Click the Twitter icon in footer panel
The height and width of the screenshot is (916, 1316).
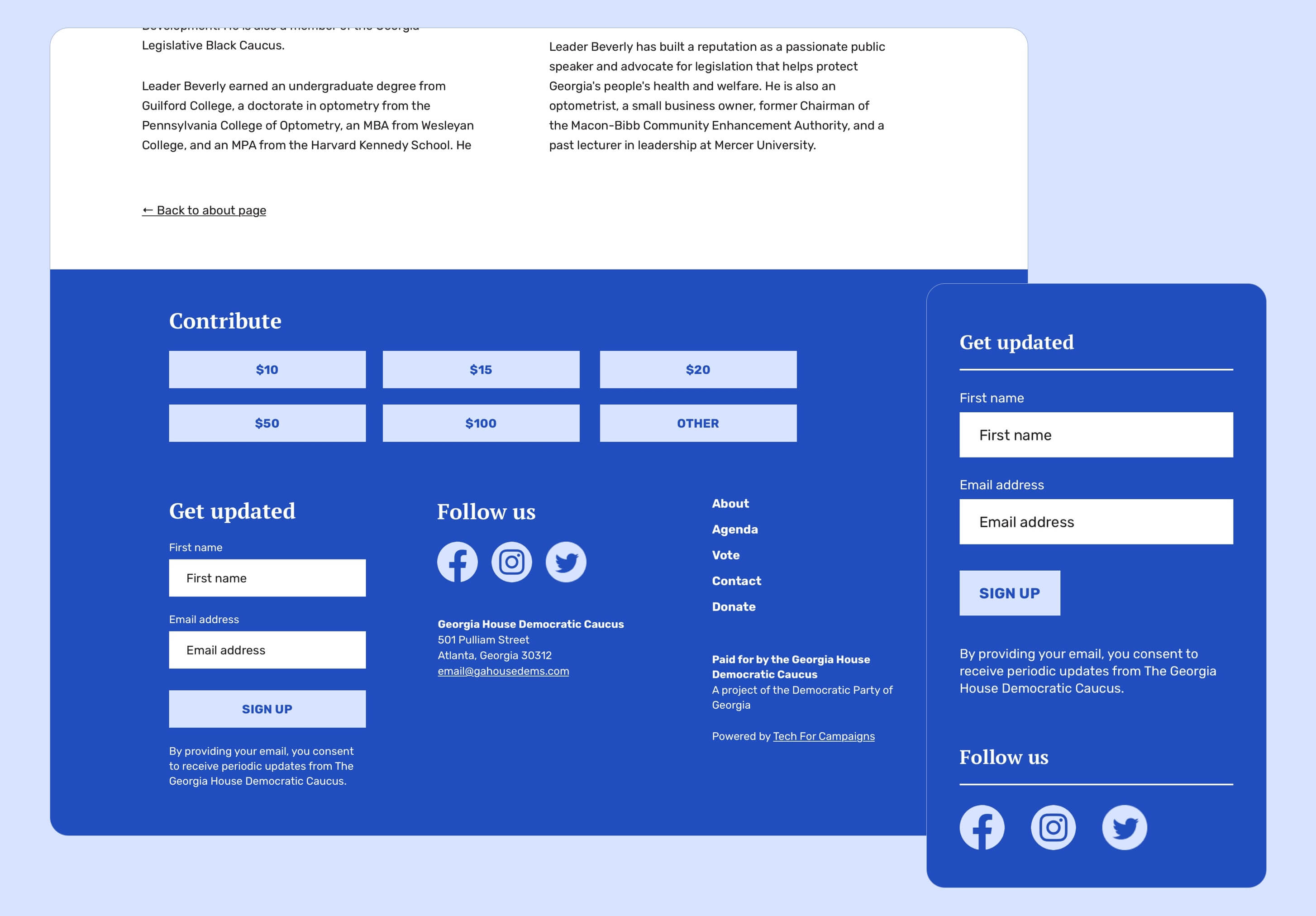coord(566,561)
